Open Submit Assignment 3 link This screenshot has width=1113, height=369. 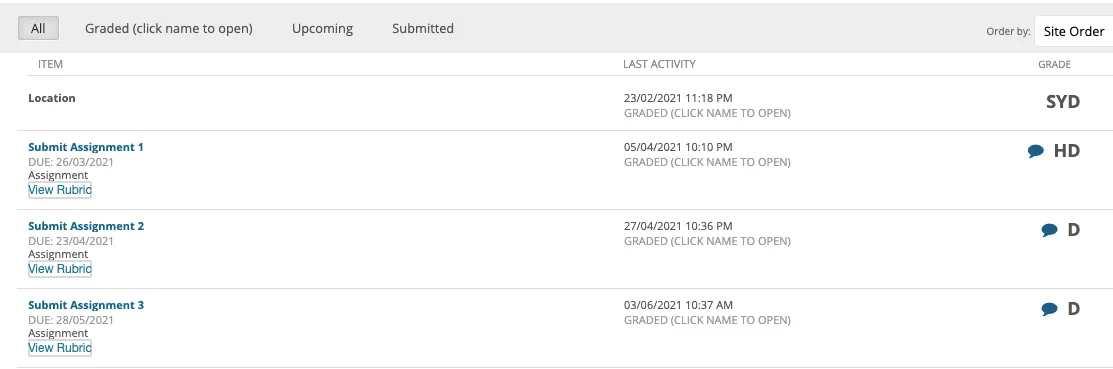pyautogui.click(x=86, y=304)
